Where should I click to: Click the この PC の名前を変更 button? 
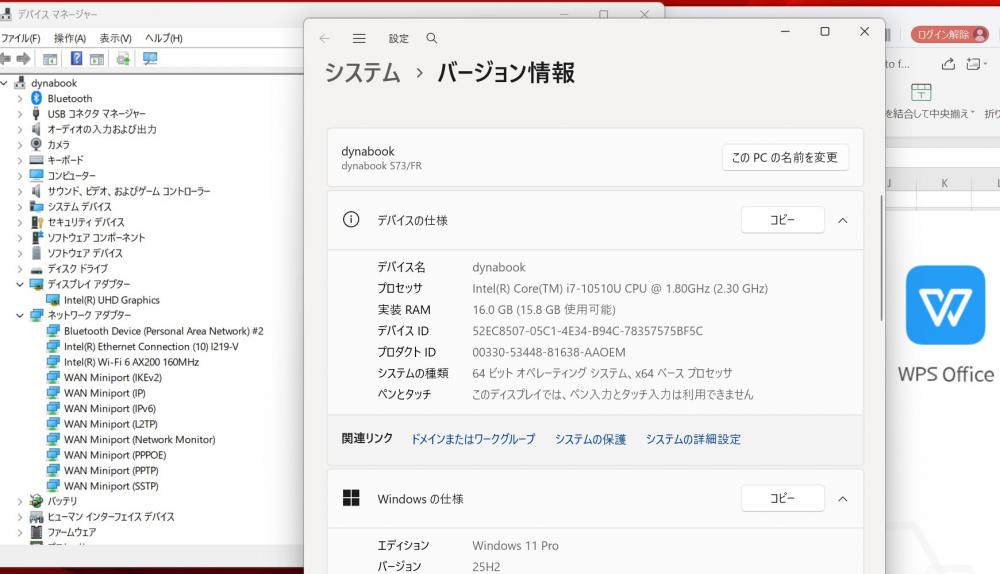coord(785,158)
